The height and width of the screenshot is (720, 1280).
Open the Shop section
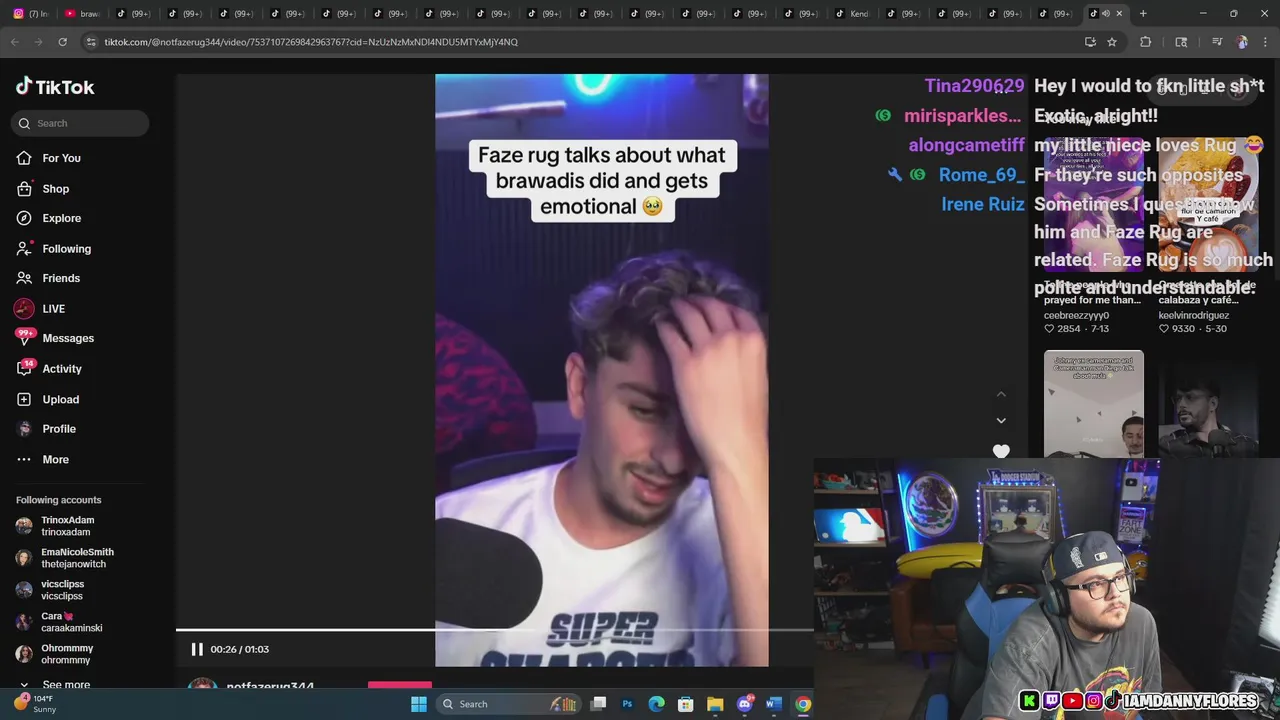(56, 188)
